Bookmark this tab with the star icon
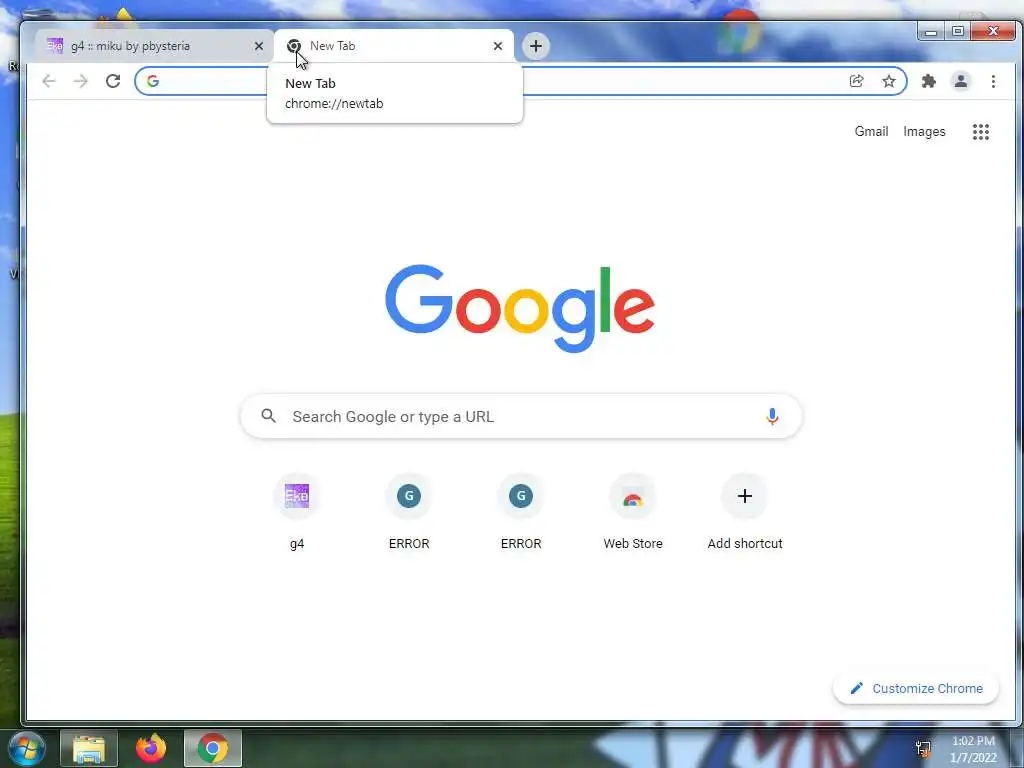This screenshot has width=1024, height=768. pyautogui.click(x=888, y=81)
